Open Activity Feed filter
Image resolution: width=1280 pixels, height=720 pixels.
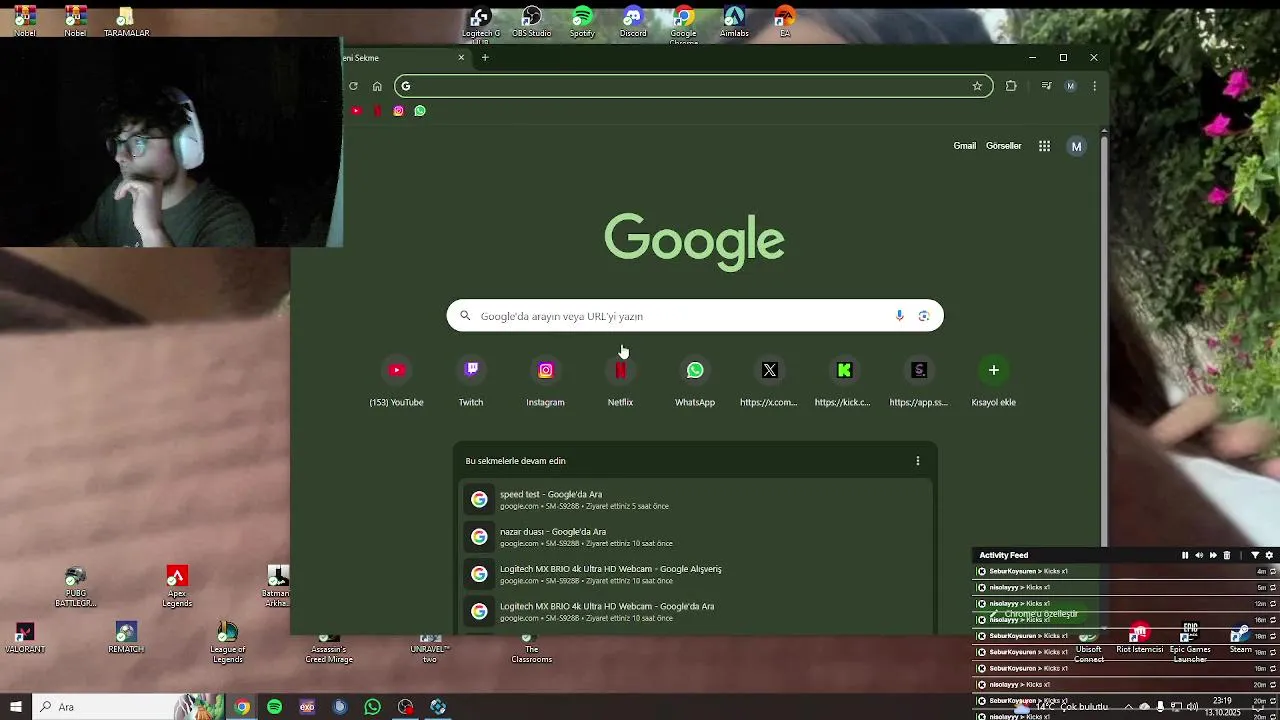(1255, 555)
